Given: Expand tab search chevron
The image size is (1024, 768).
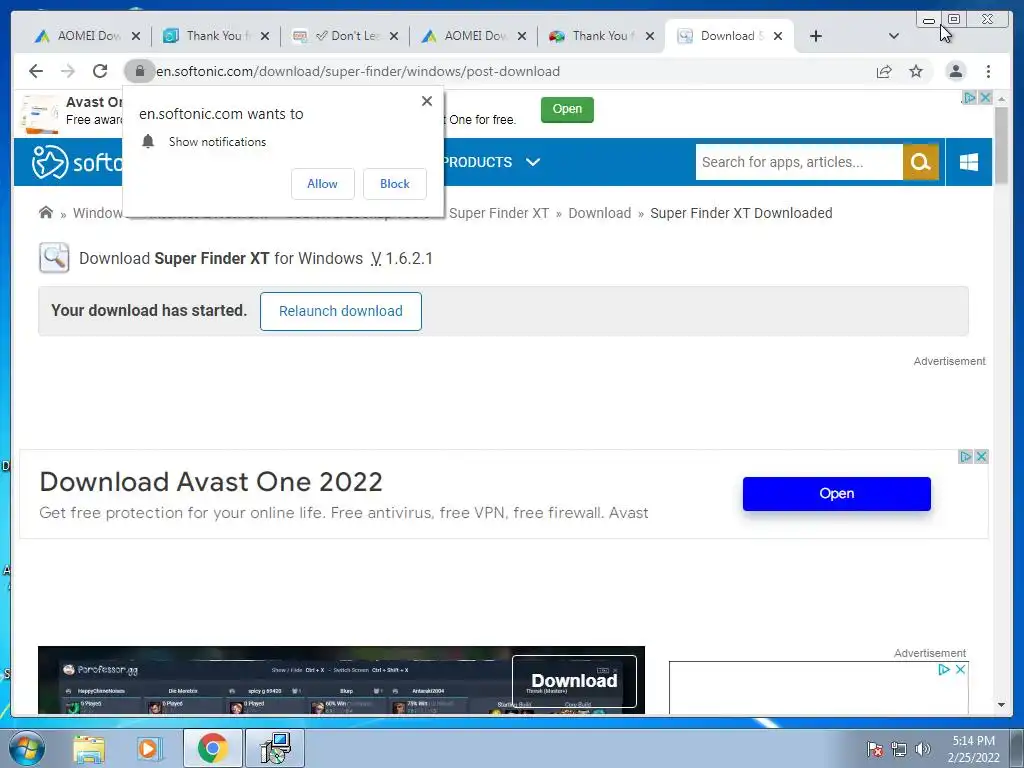Looking at the screenshot, I should click(894, 36).
